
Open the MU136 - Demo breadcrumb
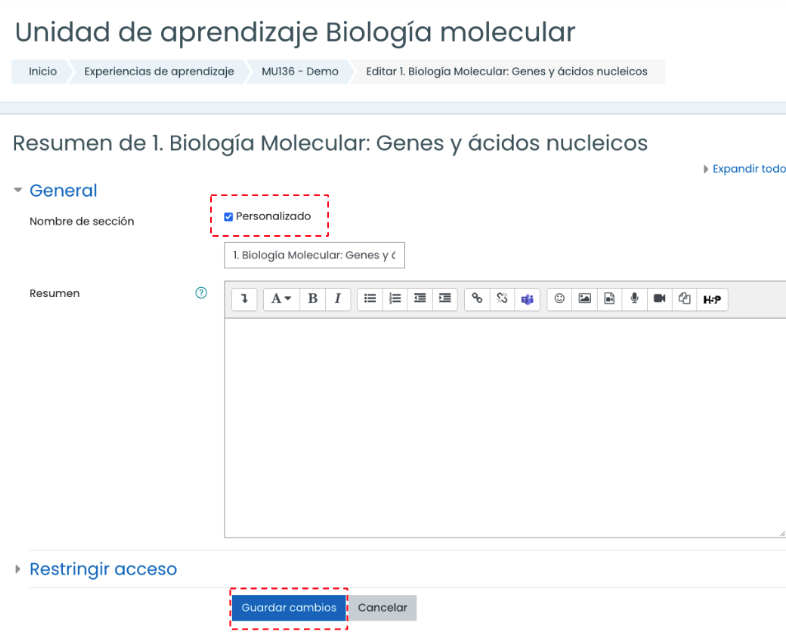[300, 71]
